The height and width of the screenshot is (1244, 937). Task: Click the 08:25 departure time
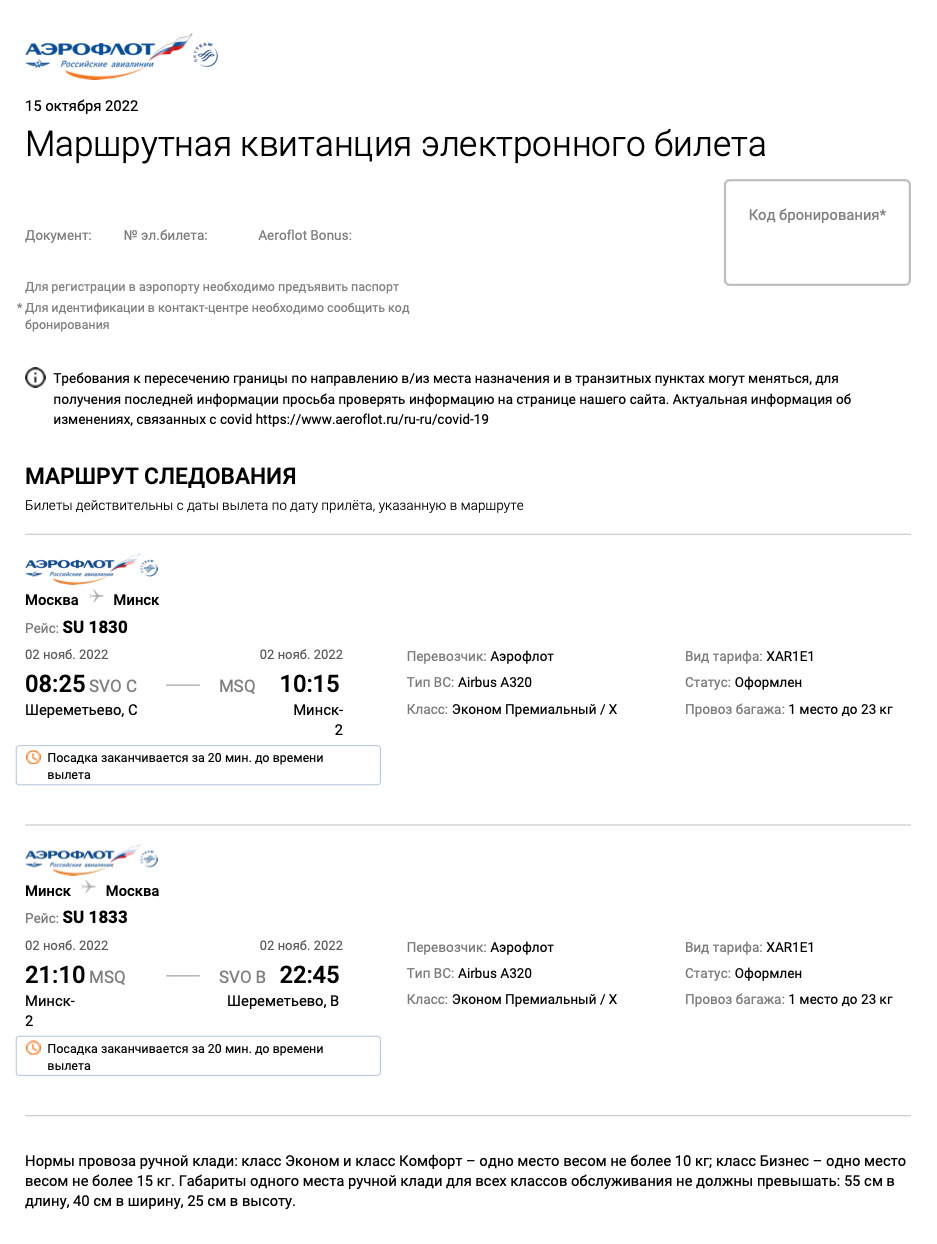(x=54, y=684)
